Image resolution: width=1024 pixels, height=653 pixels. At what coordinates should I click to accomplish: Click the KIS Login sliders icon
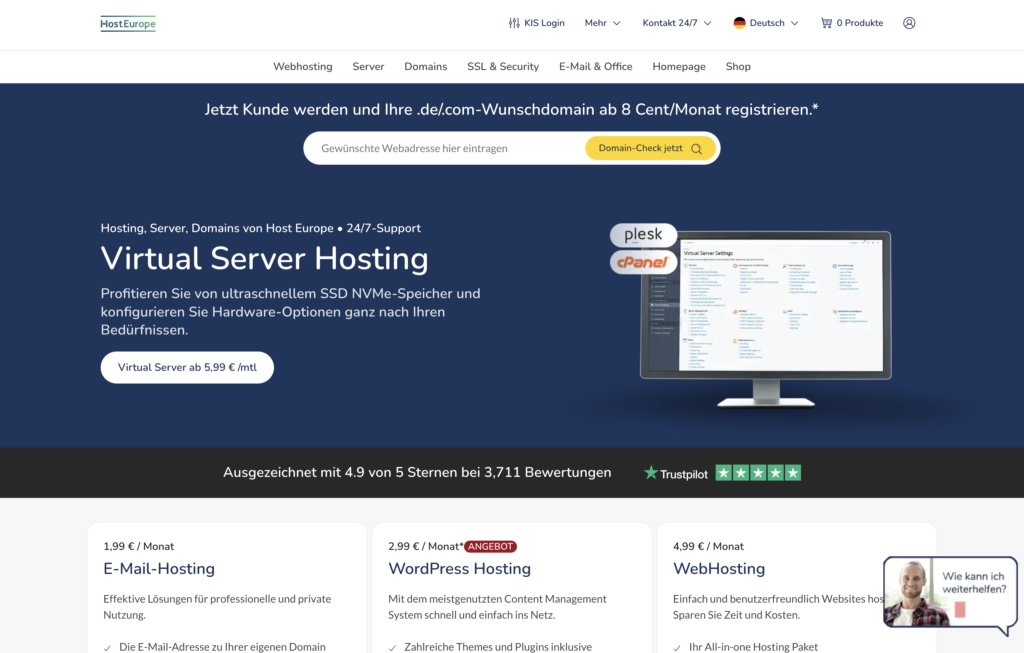coord(514,22)
